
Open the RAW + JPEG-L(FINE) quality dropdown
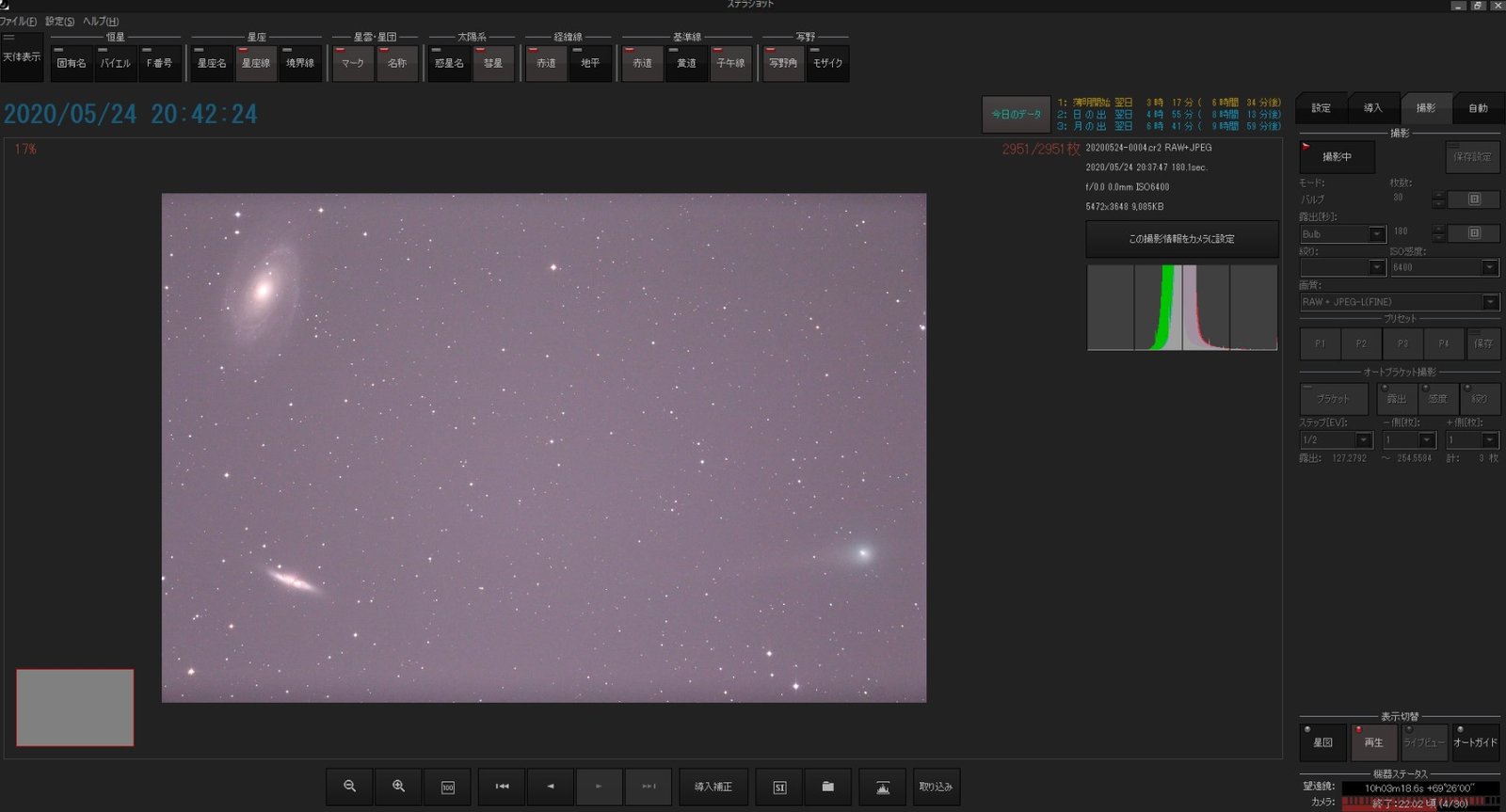1400,302
